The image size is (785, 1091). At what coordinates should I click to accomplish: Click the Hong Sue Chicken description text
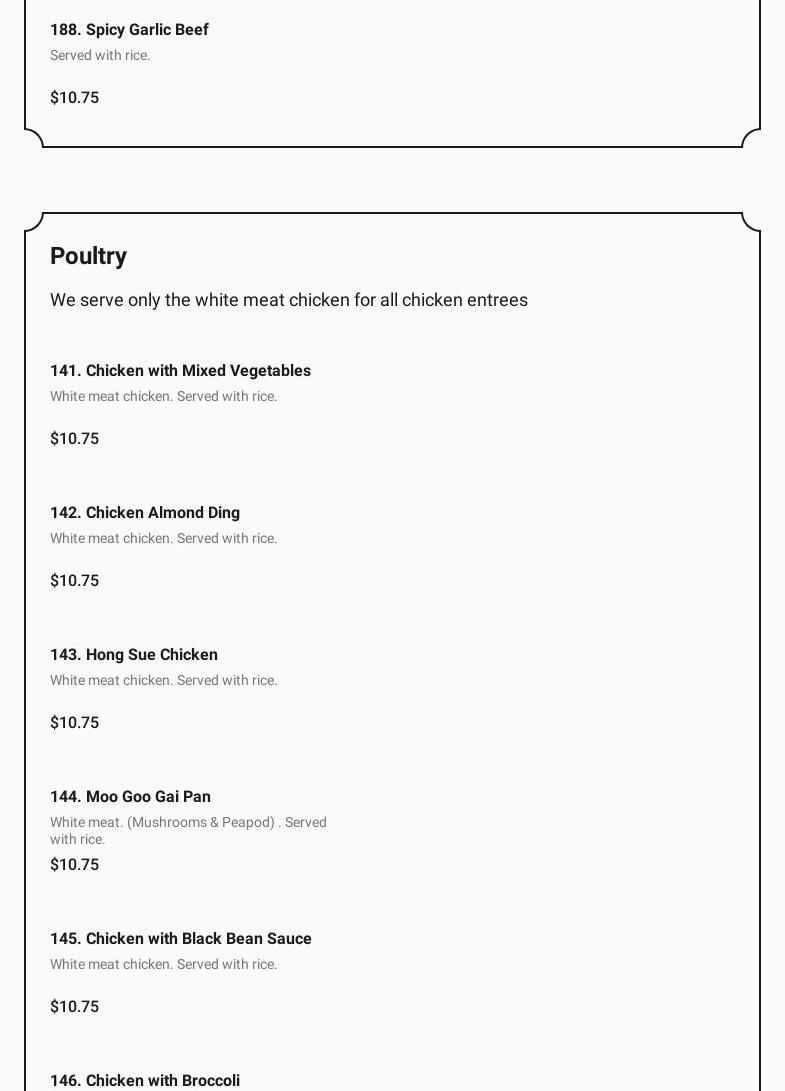163,681
